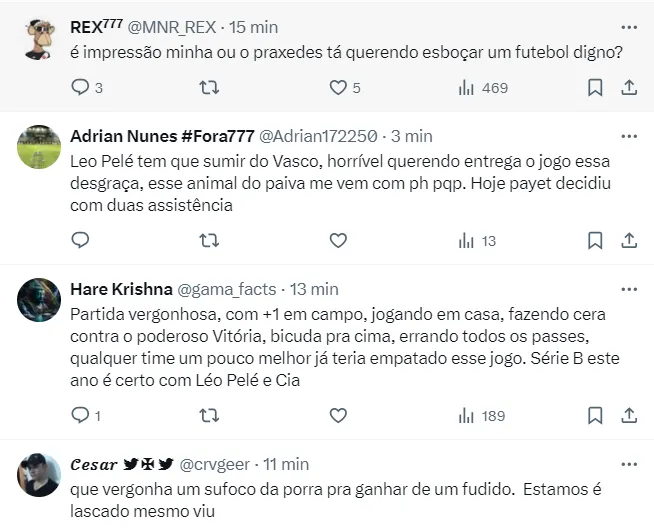Open the @crvgeer profile handle
This screenshot has width=654, height=532.
click(x=214, y=464)
